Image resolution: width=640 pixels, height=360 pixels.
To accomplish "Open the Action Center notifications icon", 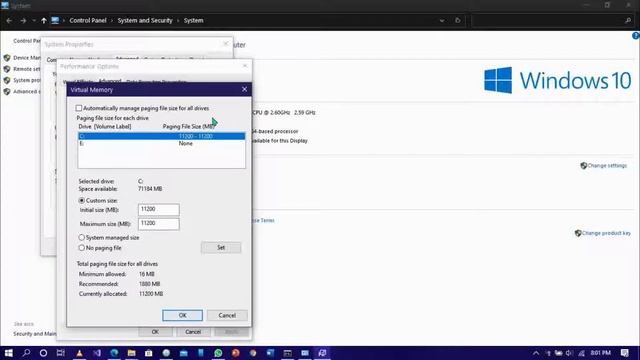I will coord(624,353).
